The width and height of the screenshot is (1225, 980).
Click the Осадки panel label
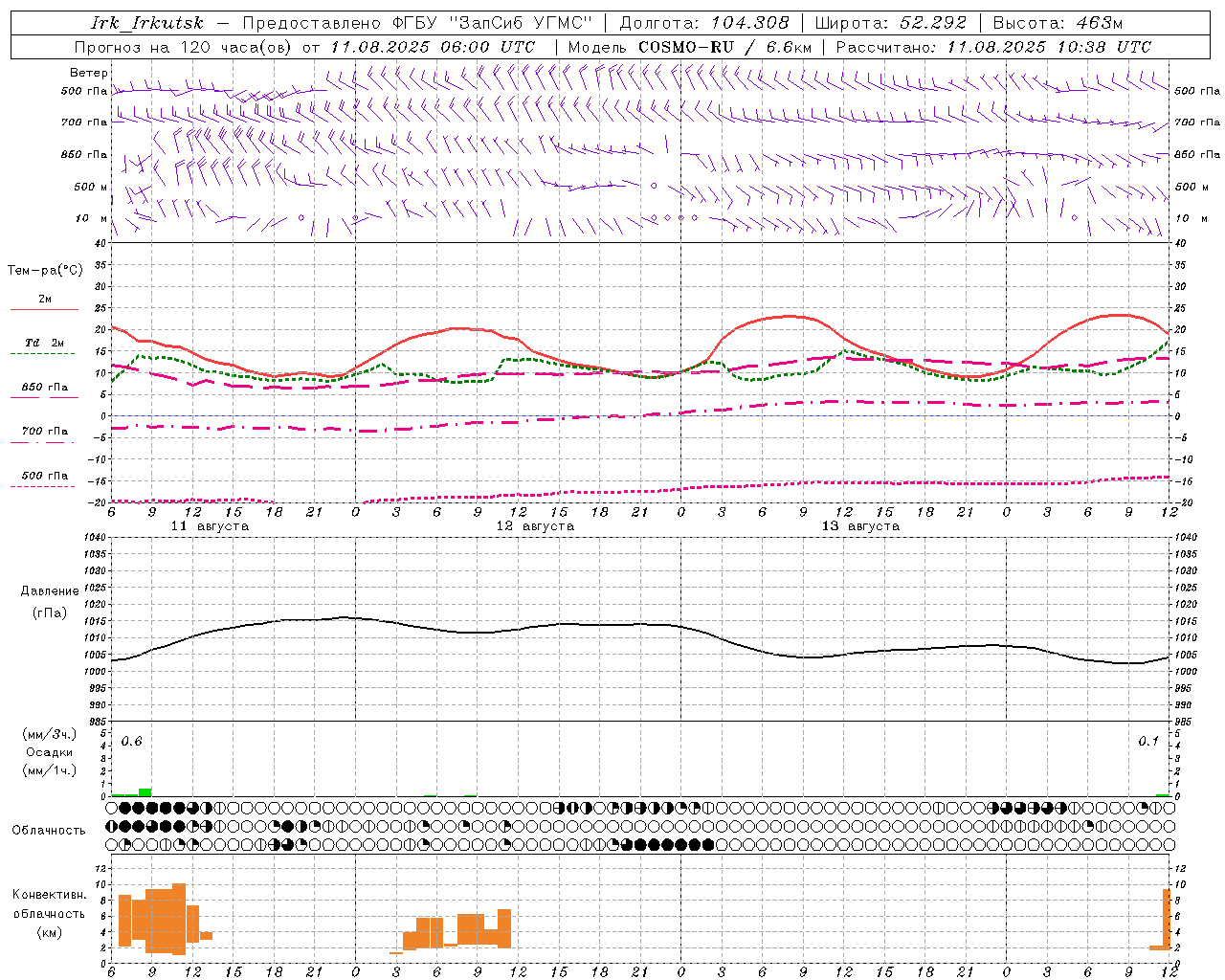pyautogui.click(x=50, y=752)
